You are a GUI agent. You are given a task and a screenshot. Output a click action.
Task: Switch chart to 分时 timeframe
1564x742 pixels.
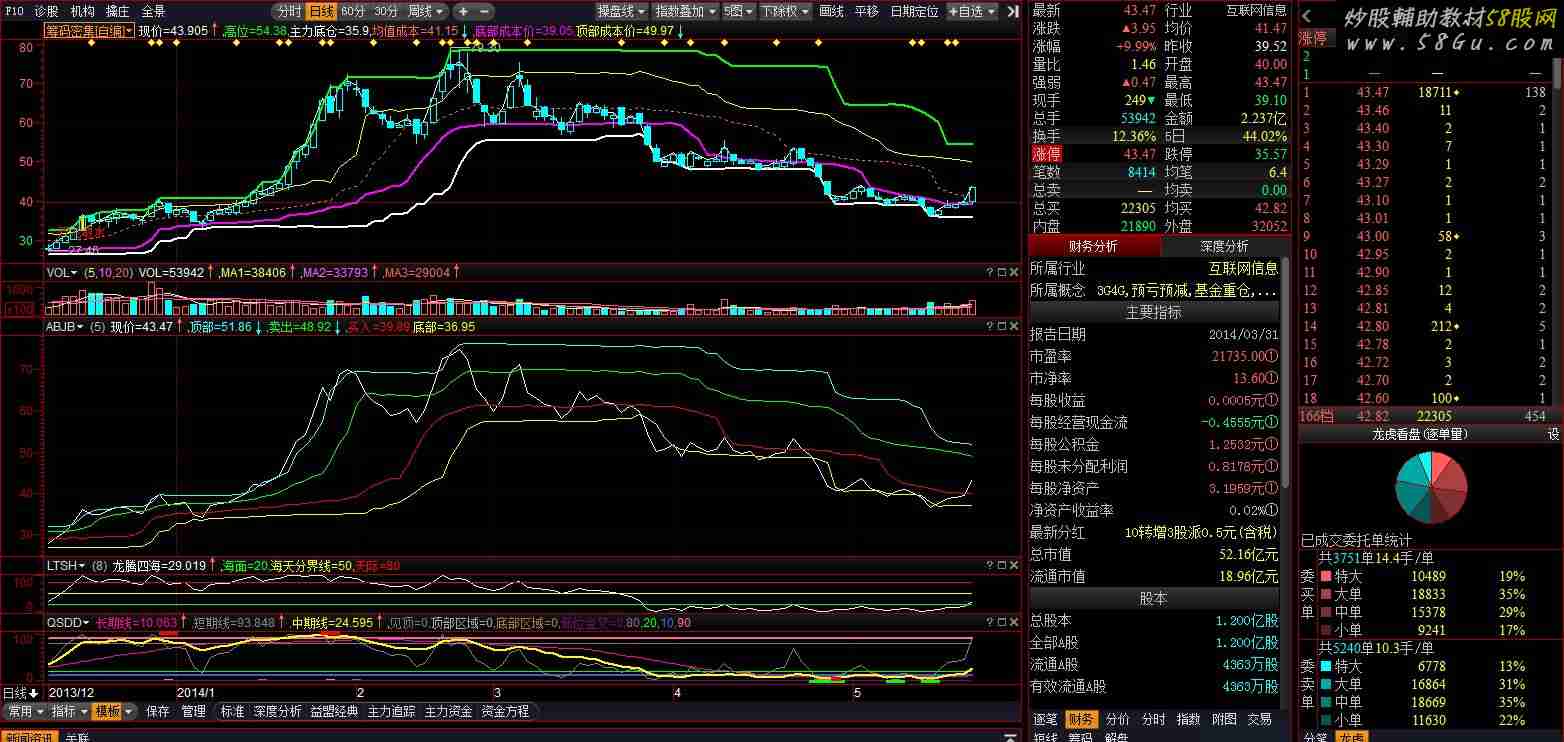(288, 11)
